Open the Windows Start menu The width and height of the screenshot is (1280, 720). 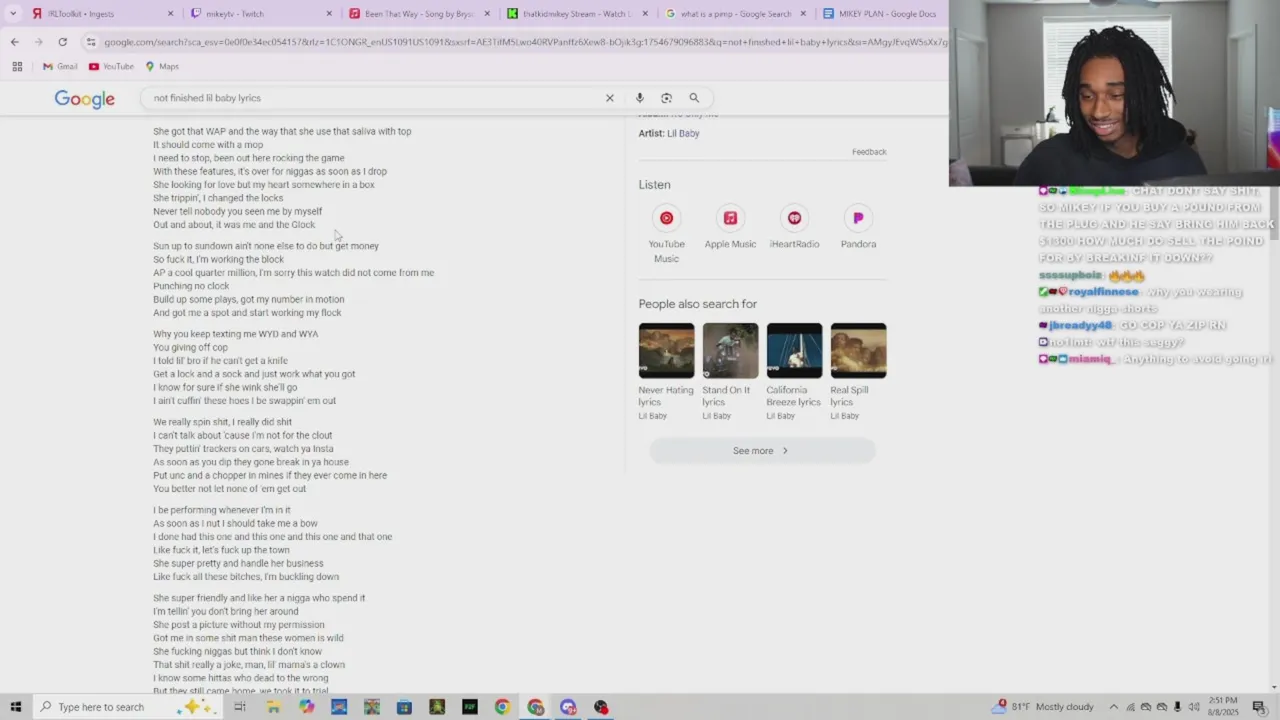[15, 707]
